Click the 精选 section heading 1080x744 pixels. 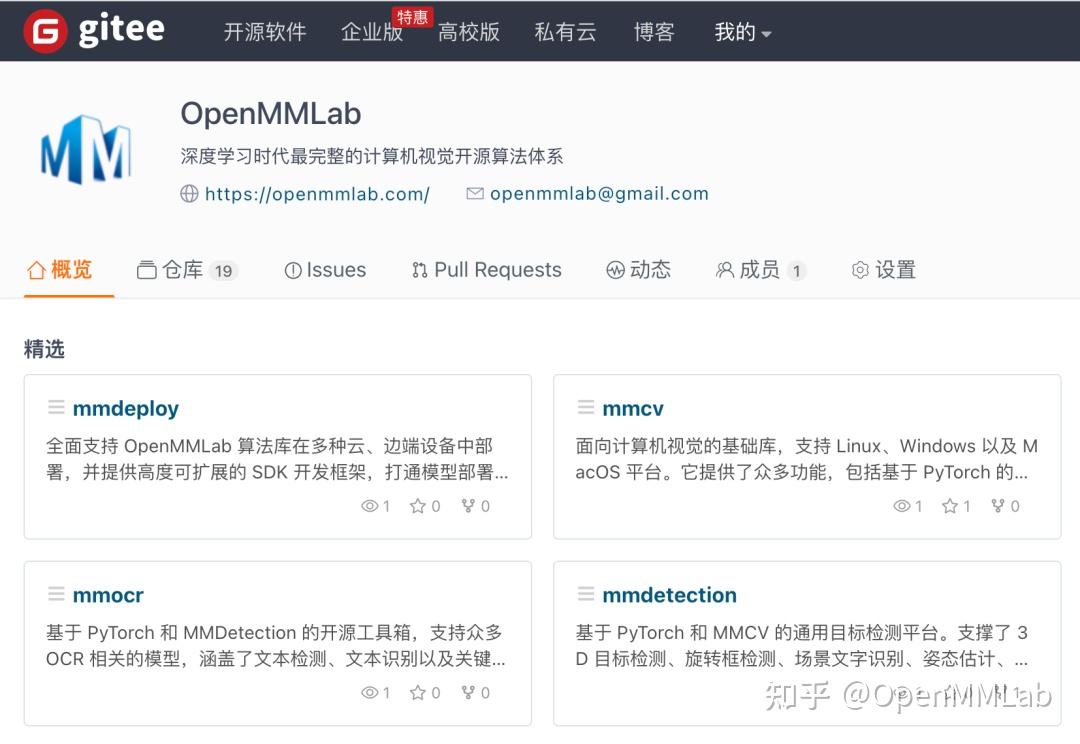(x=44, y=349)
